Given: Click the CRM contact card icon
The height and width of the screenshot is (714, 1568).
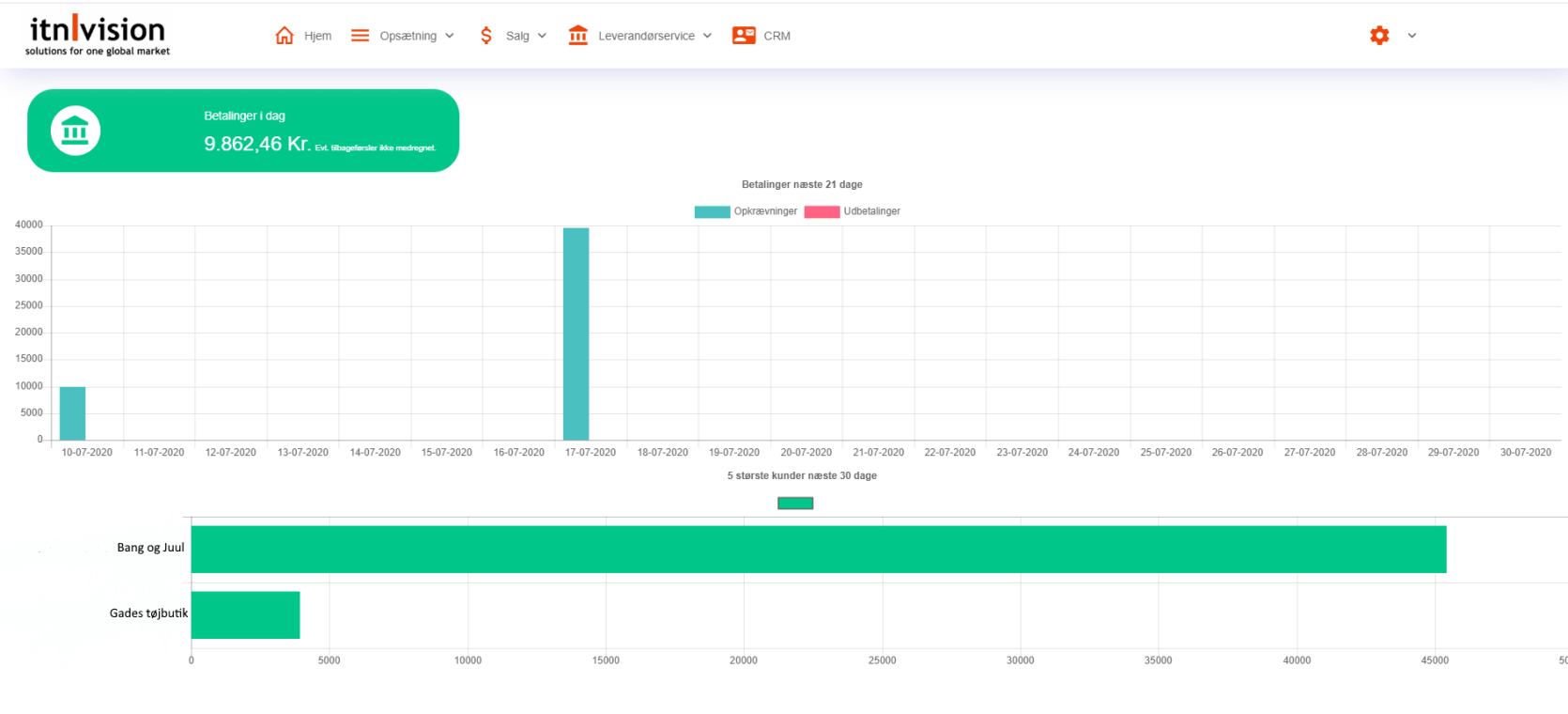Looking at the screenshot, I should (x=744, y=36).
